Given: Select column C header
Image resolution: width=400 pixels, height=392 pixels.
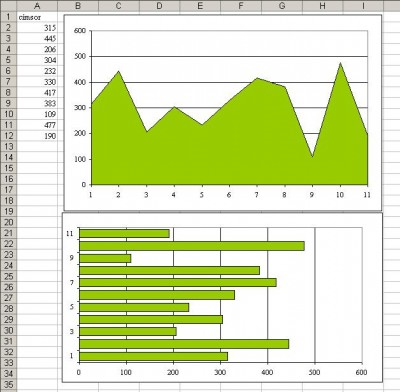Looking at the screenshot, I should coord(119,6).
